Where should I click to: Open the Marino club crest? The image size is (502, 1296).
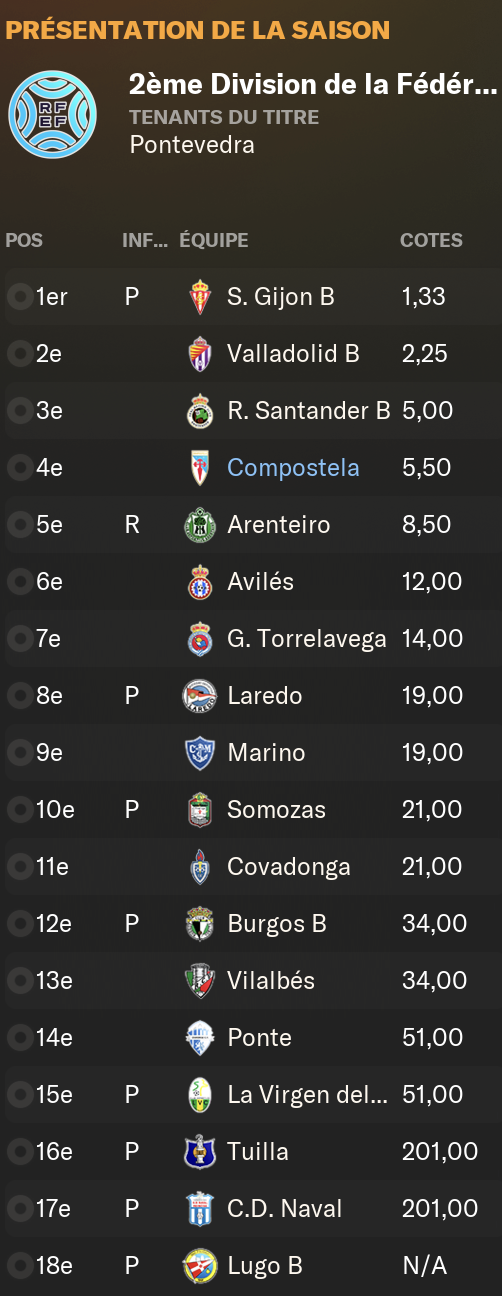click(200, 753)
